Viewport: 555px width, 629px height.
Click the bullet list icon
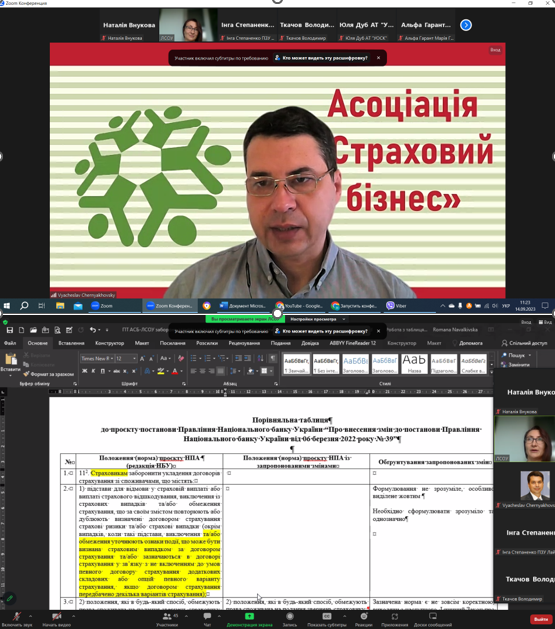[x=194, y=358]
